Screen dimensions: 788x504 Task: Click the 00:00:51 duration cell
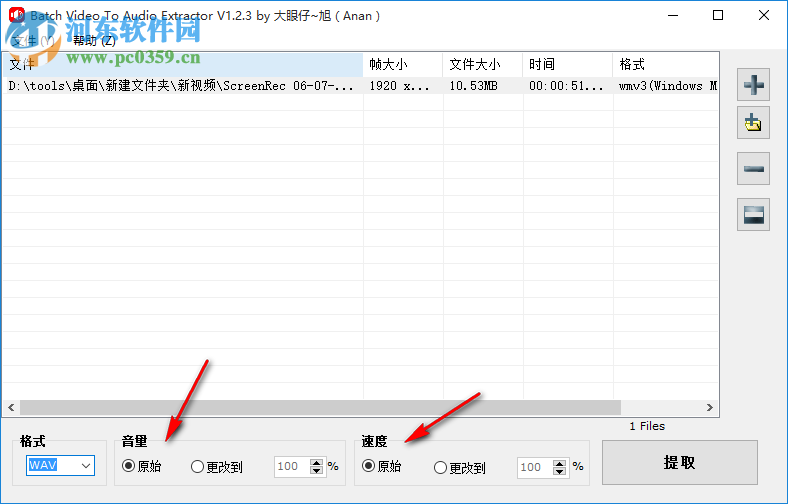[x=566, y=86]
